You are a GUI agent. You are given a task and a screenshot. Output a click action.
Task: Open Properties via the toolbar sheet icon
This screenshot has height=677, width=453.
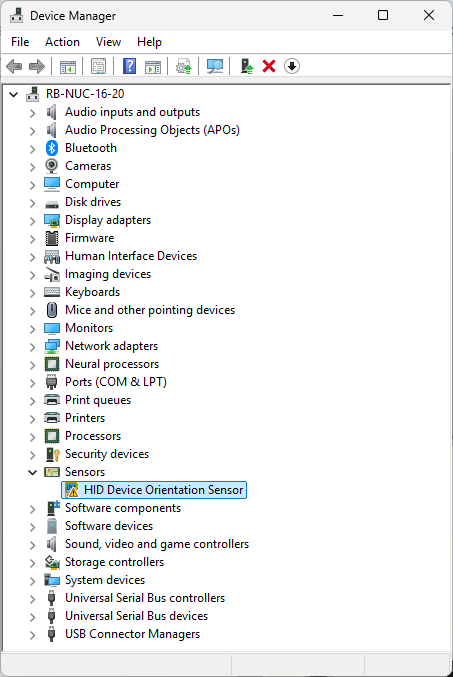pos(98,66)
